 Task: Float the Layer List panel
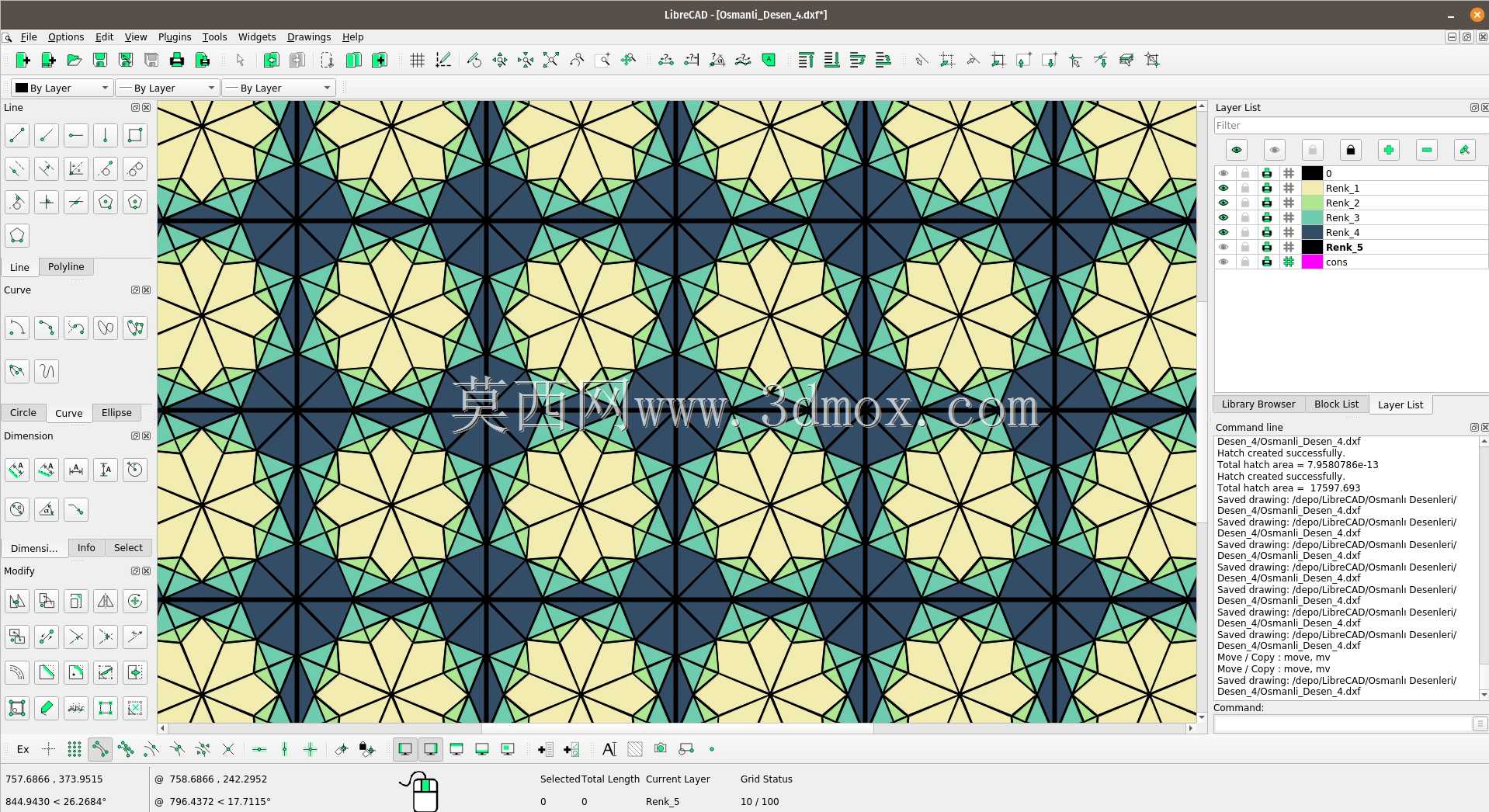(x=1474, y=108)
